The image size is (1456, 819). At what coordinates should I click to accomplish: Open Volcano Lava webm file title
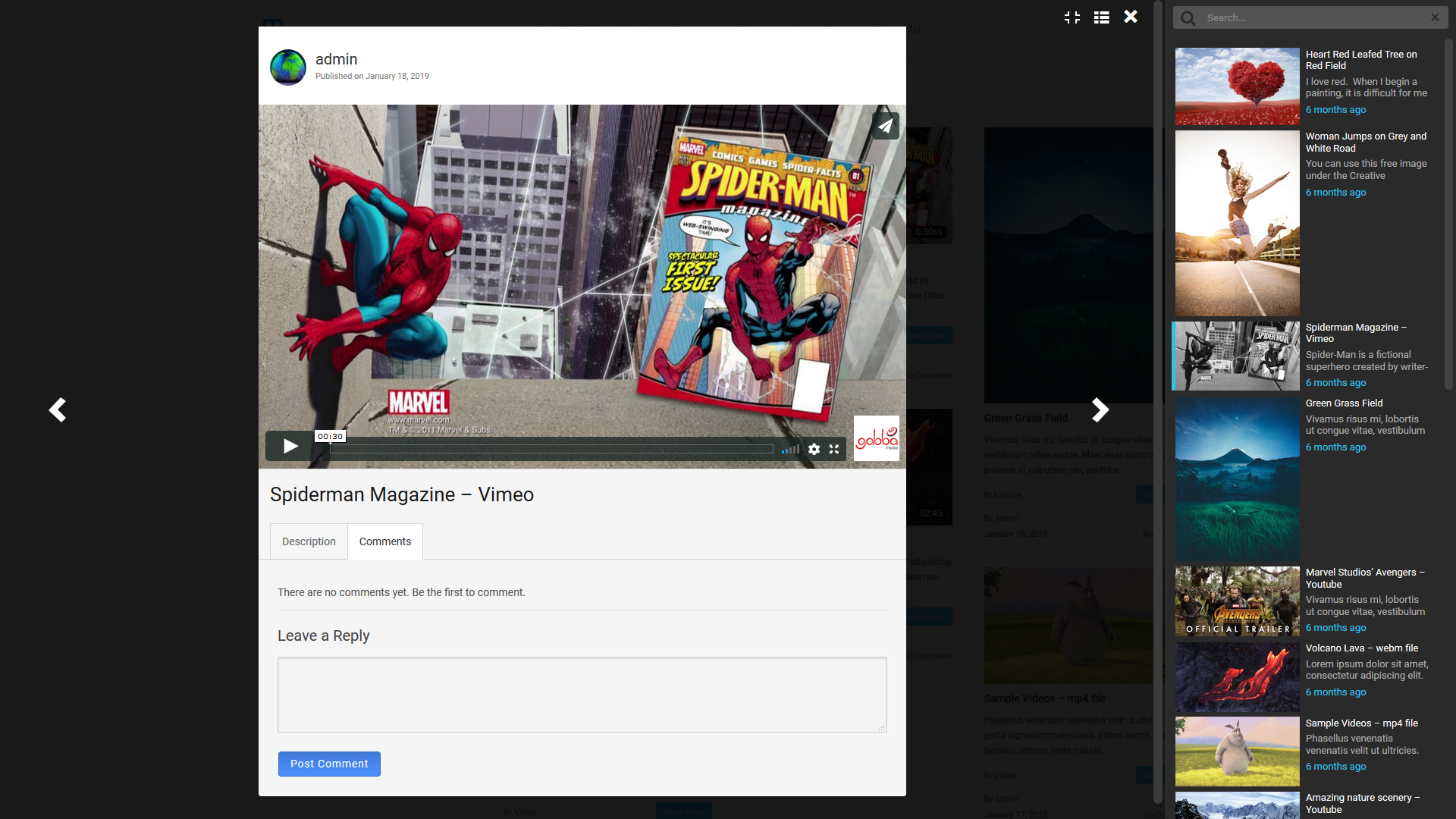(x=1362, y=648)
